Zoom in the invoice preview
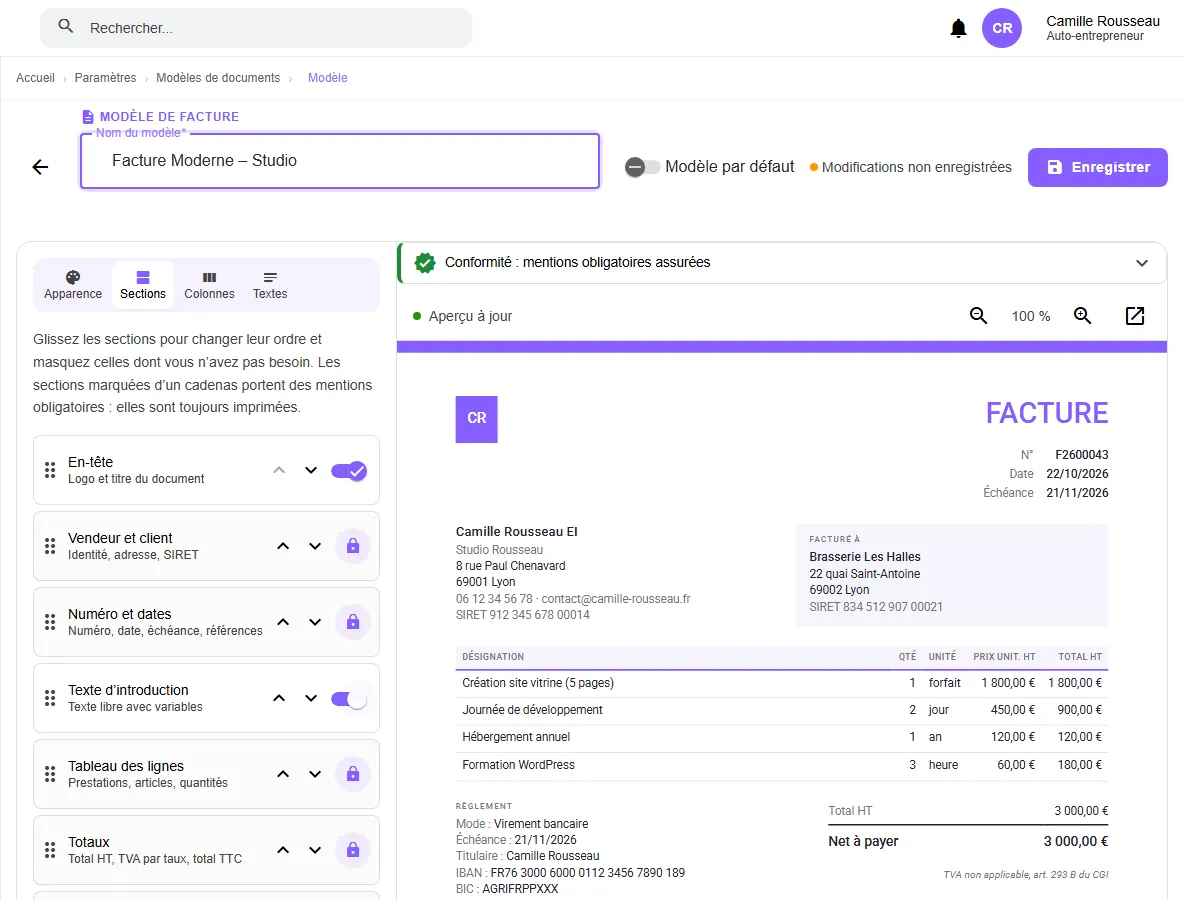 pos(1083,316)
